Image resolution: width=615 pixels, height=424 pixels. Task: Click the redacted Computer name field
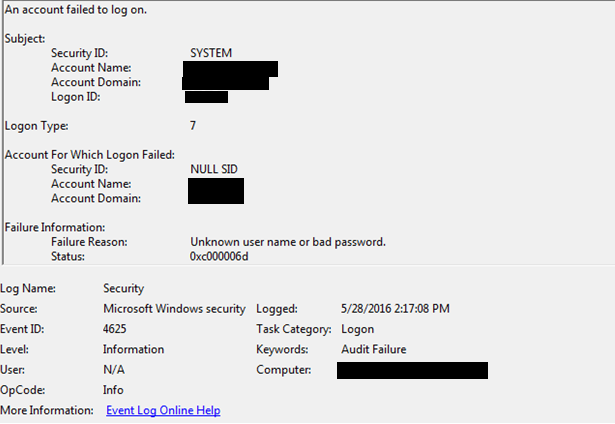[x=412, y=371]
